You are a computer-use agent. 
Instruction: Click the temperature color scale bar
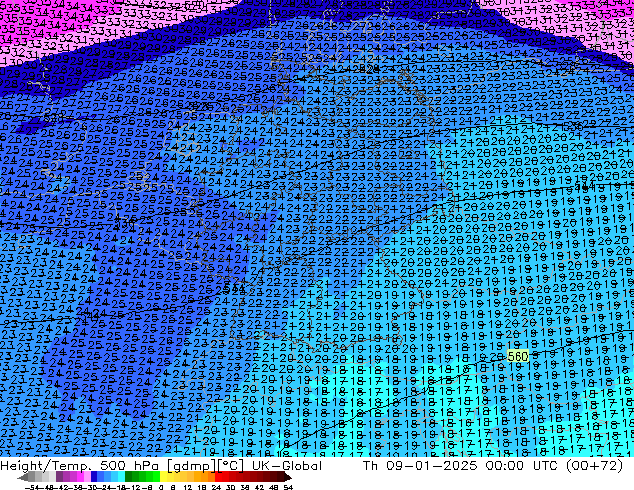pos(154,477)
